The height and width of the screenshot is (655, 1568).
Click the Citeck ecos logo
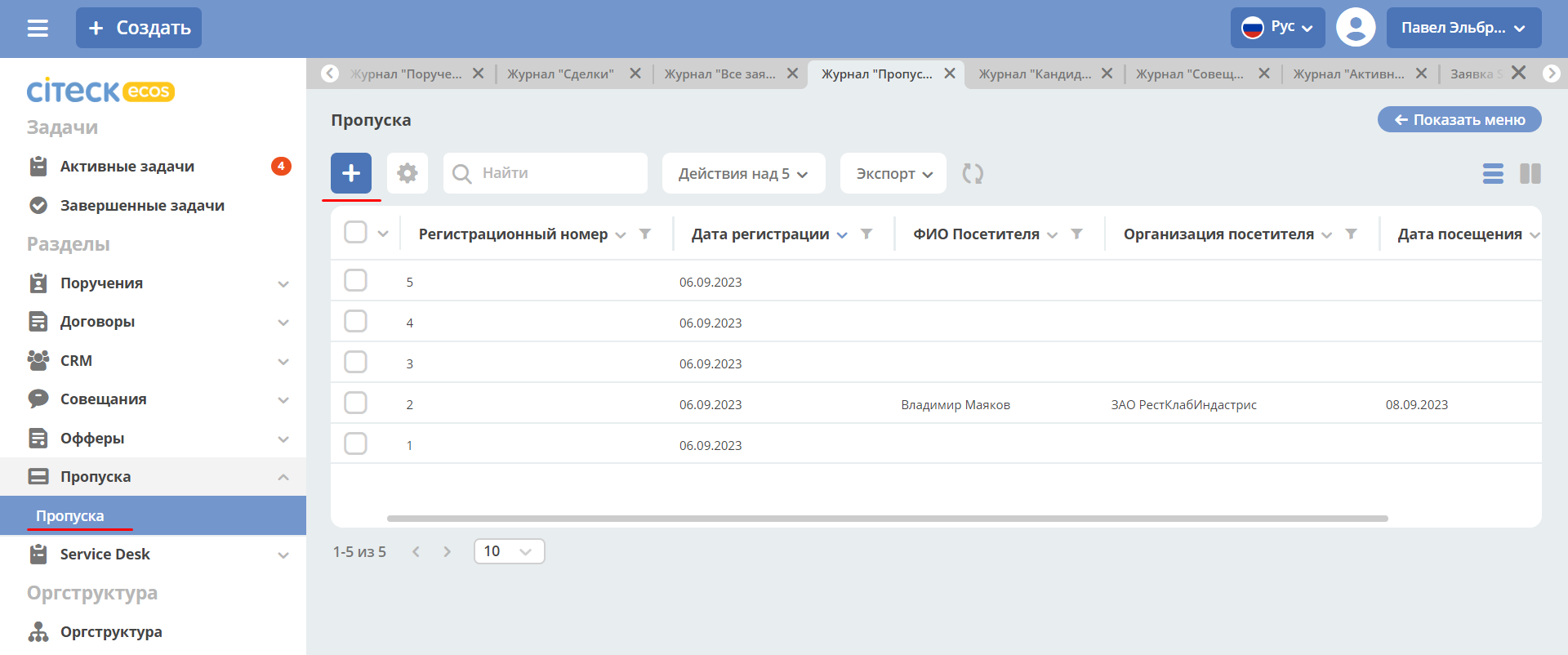(100, 91)
